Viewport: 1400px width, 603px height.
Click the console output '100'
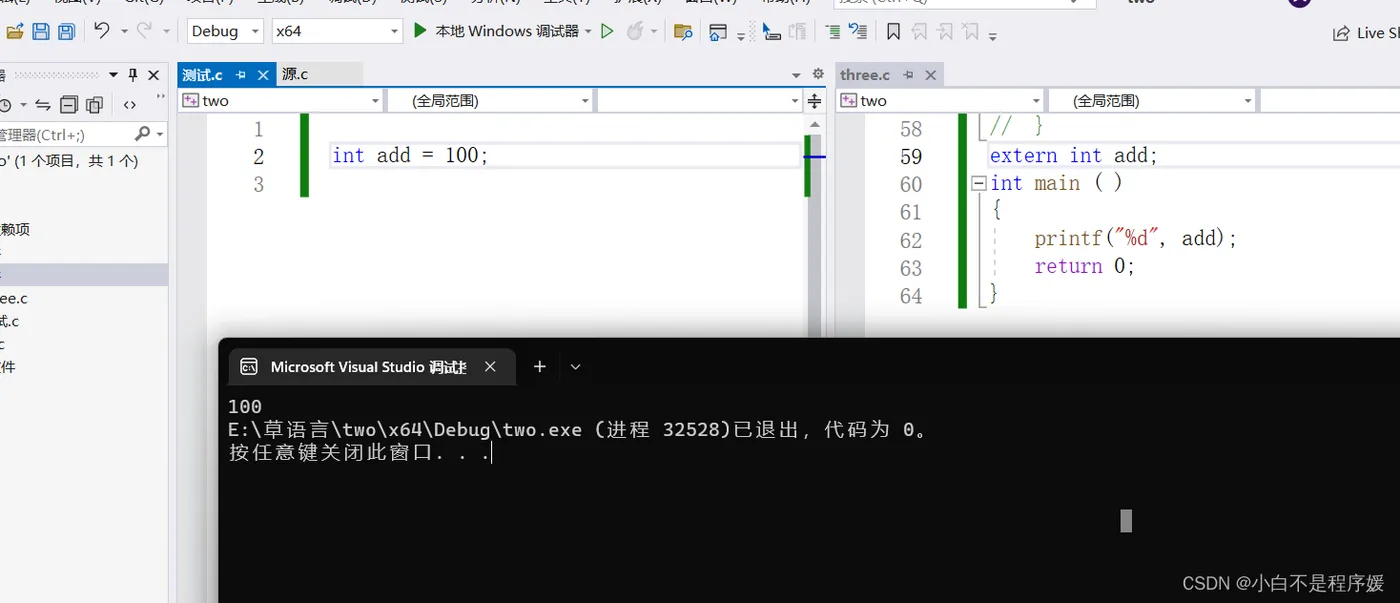(x=245, y=407)
